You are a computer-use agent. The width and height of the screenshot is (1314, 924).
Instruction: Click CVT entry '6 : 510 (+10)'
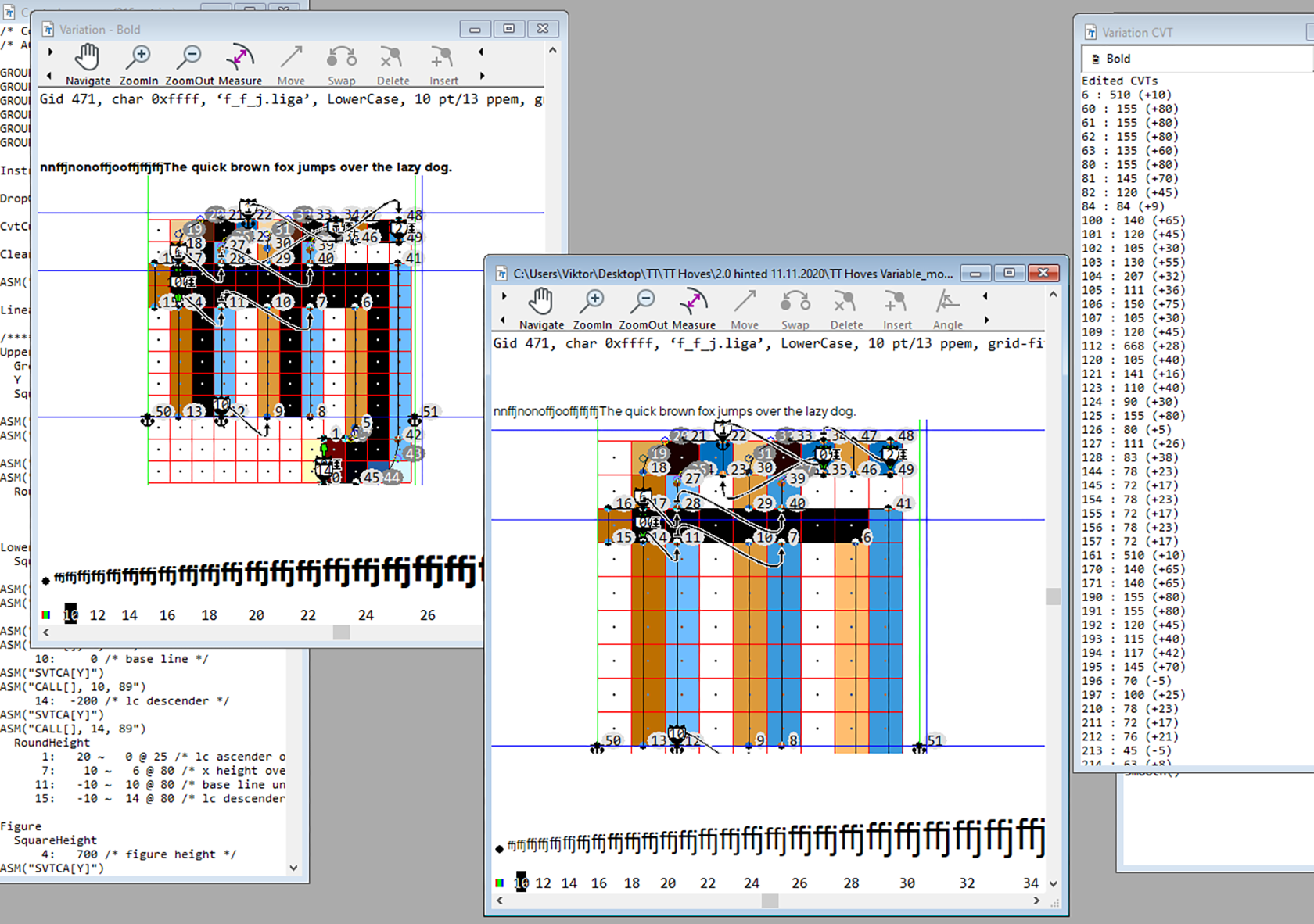pyautogui.click(x=1126, y=95)
